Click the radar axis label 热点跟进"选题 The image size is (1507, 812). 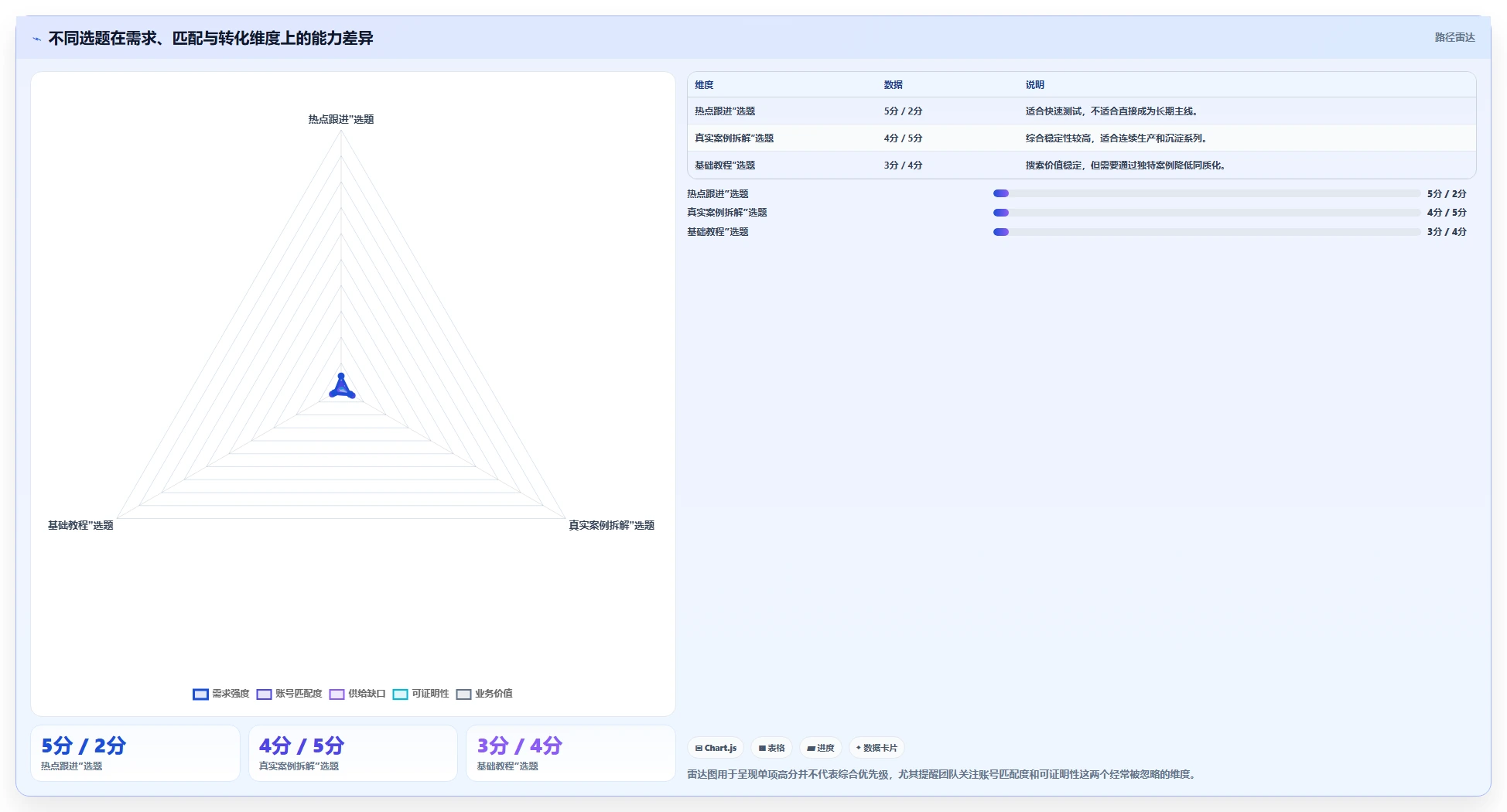click(341, 119)
